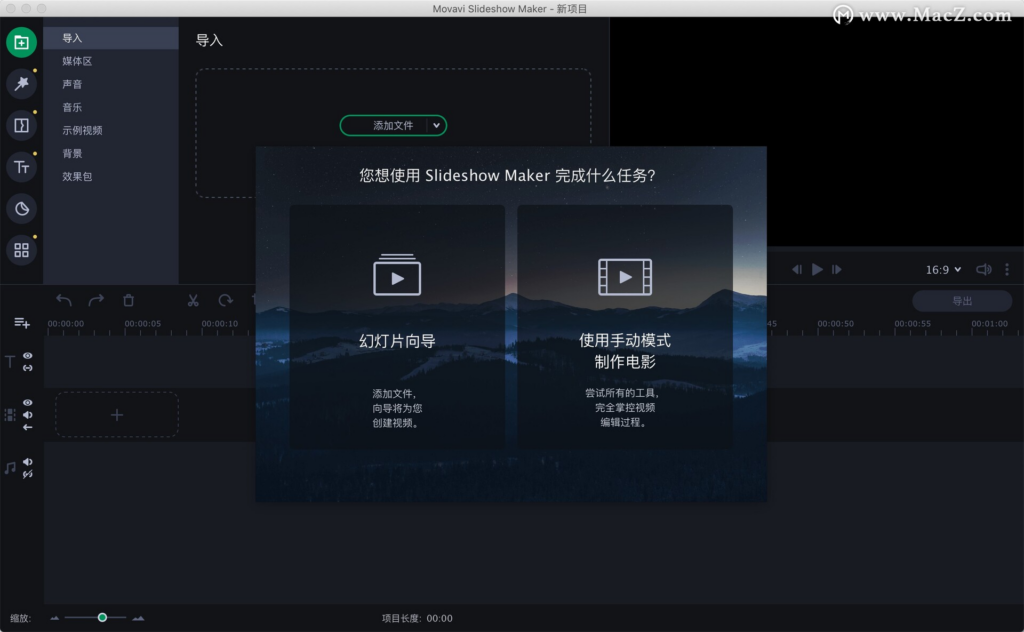1024x632 pixels.
Task: Toggle audio track unlink icon
Action: pyautogui.click(x=27, y=475)
